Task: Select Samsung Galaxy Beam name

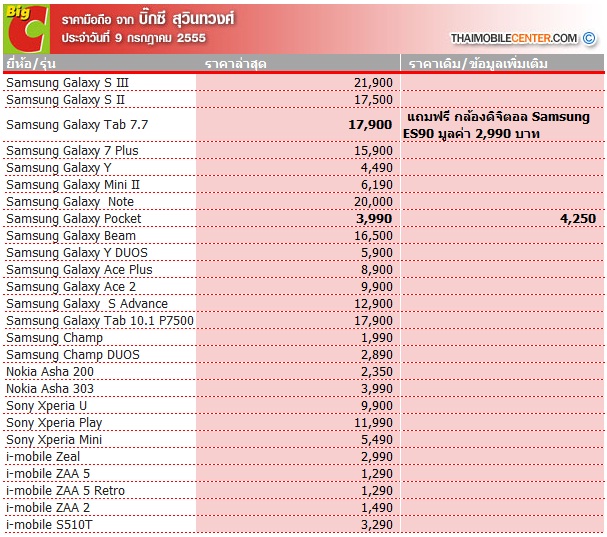Action: coord(71,236)
